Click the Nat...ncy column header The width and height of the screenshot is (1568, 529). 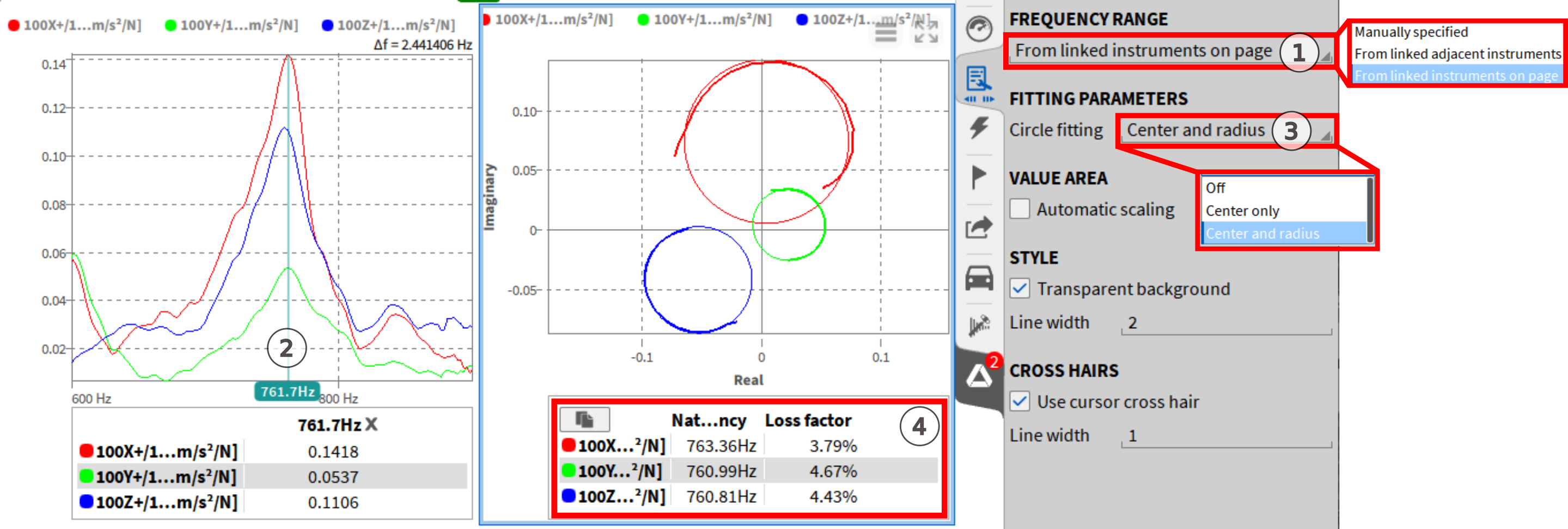709,420
